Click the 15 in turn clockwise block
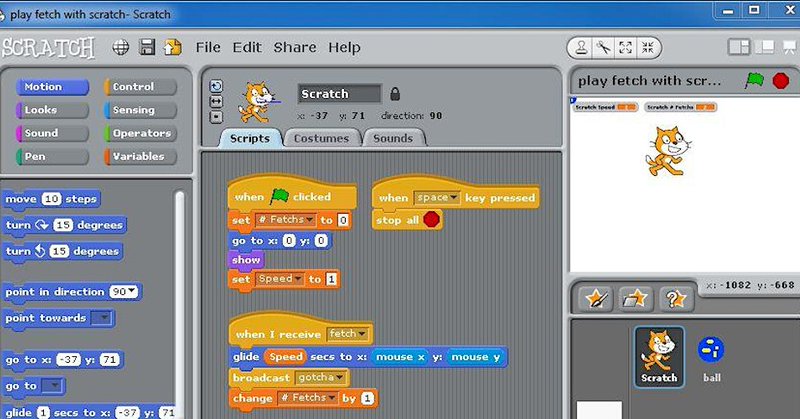 click(63, 225)
